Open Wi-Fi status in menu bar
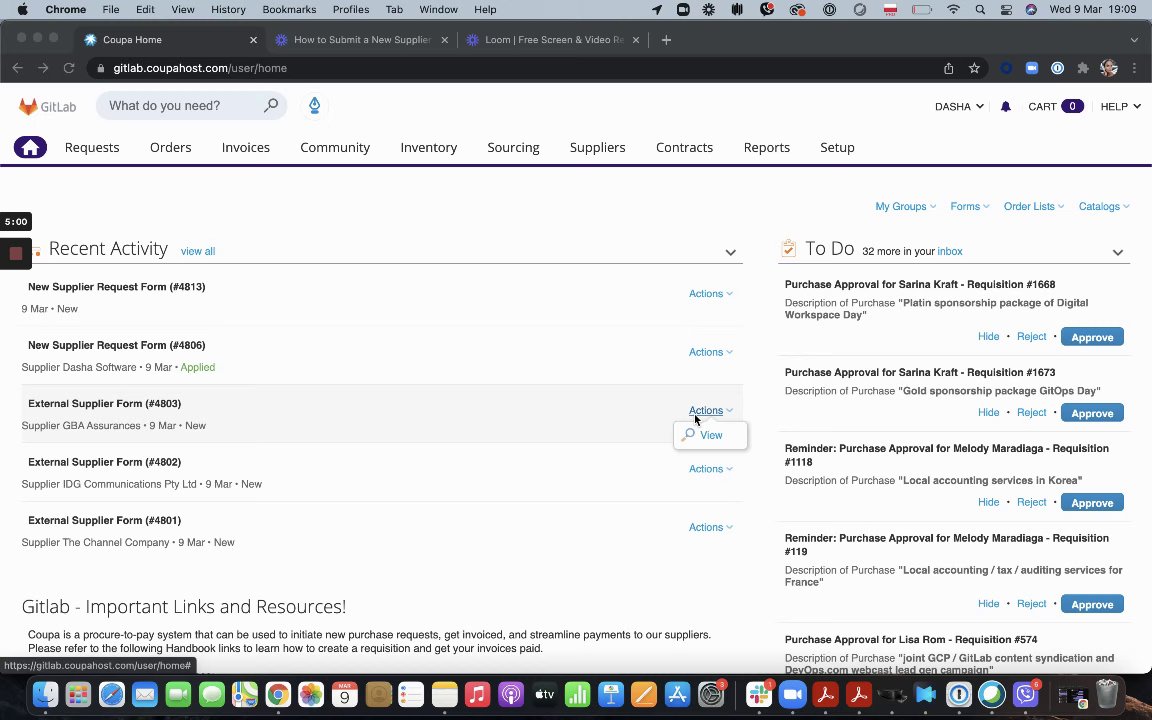 click(x=954, y=10)
